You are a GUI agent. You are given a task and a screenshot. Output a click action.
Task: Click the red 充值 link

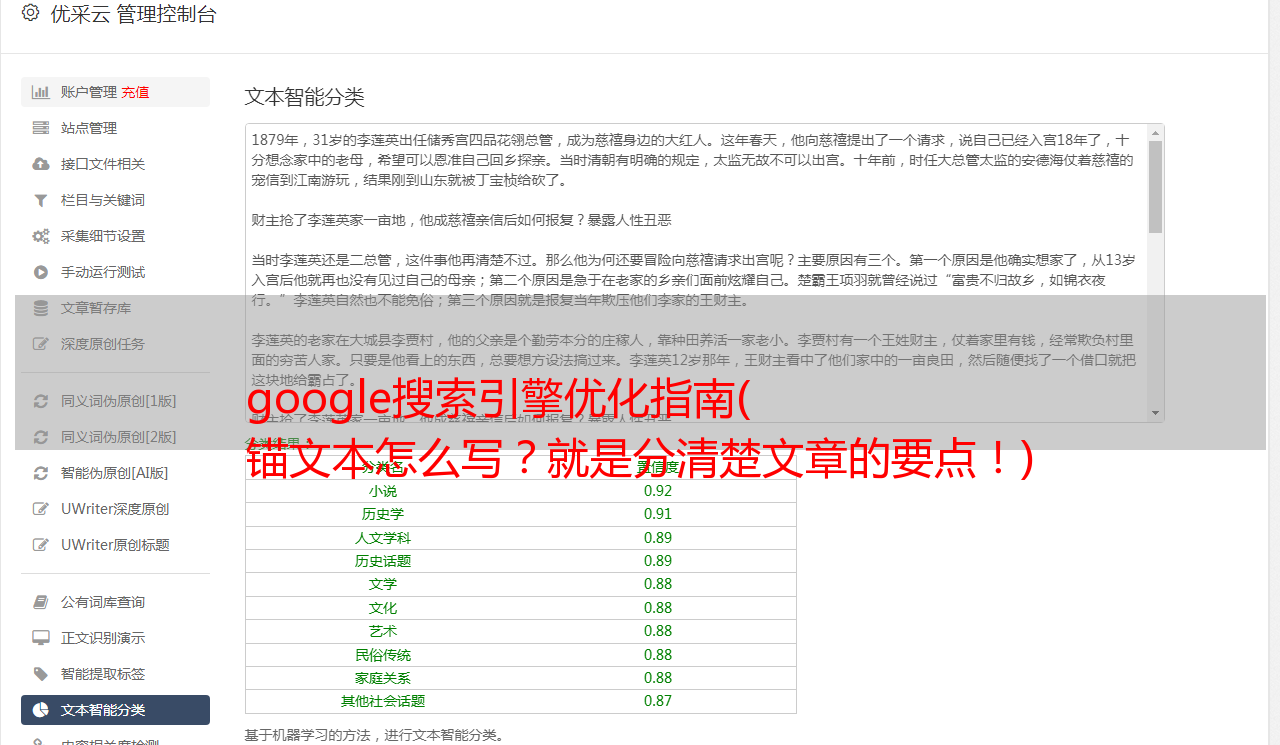coord(136,92)
